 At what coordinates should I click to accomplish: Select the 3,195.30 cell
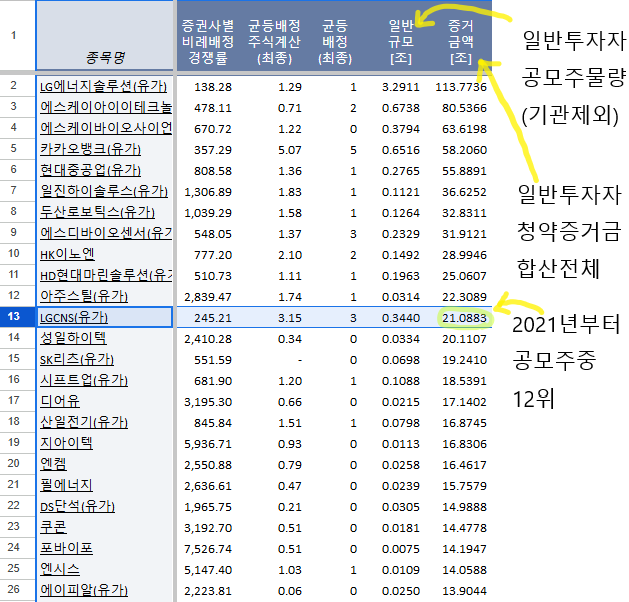(208, 402)
